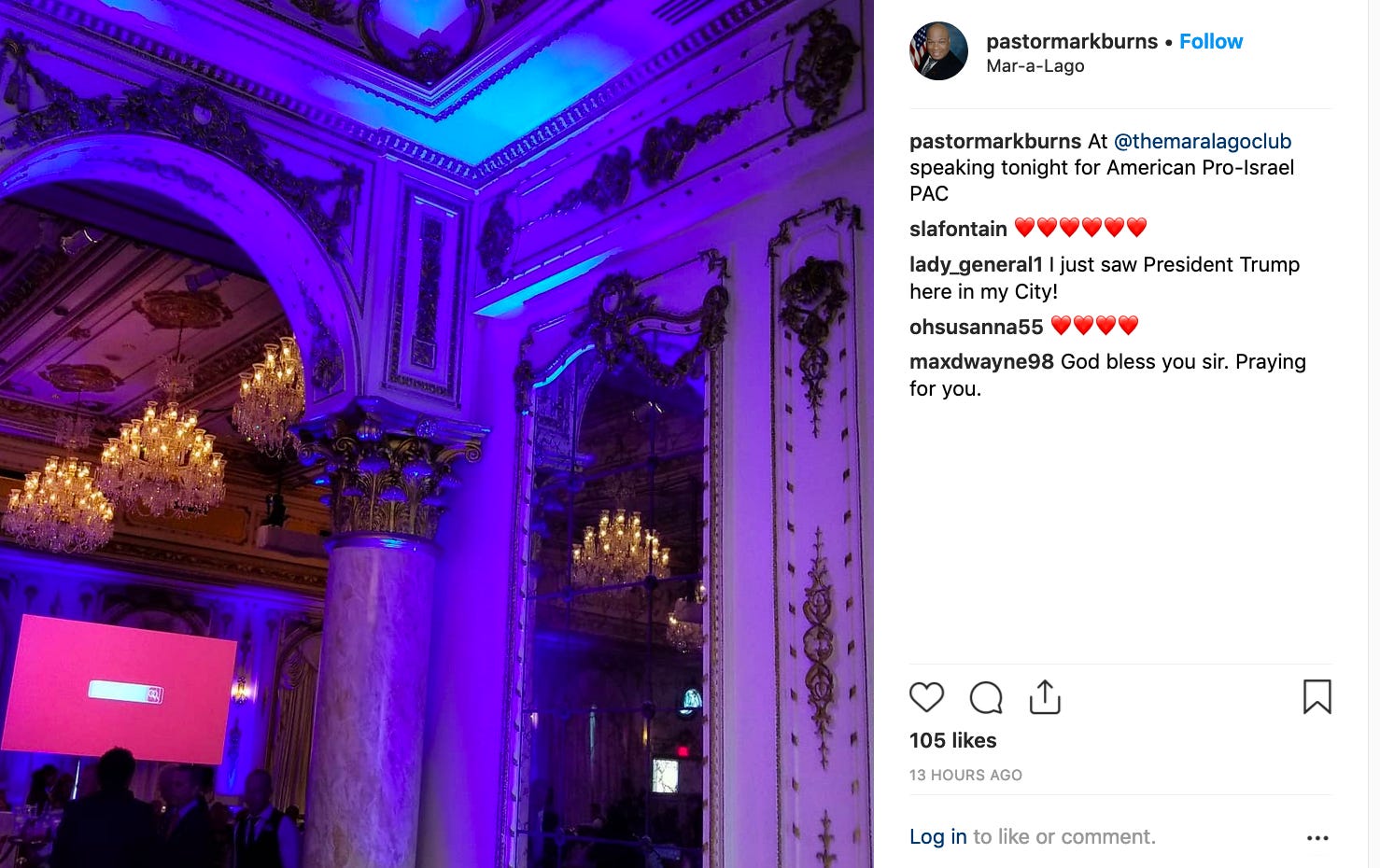1380x868 pixels.
Task: Open the three-dot more options menu
Action: (1317, 838)
